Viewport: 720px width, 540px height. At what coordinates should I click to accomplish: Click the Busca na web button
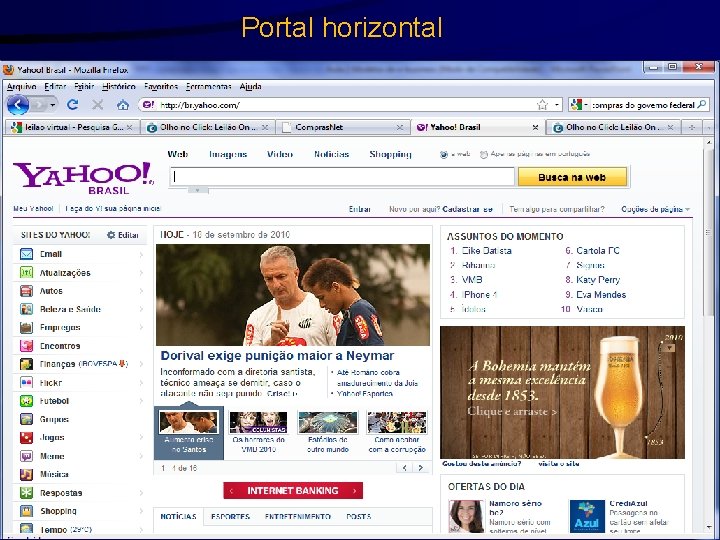coord(572,177)
